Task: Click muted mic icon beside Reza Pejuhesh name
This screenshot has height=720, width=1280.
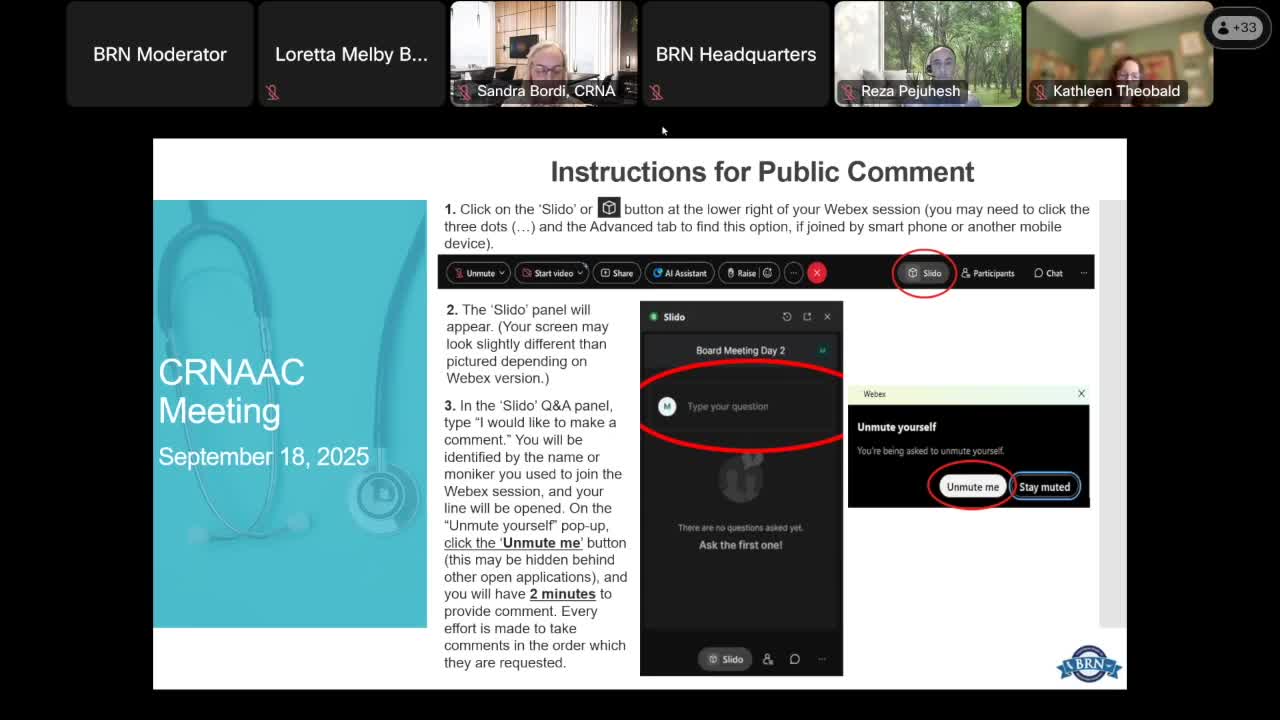Action: [849, 91]
